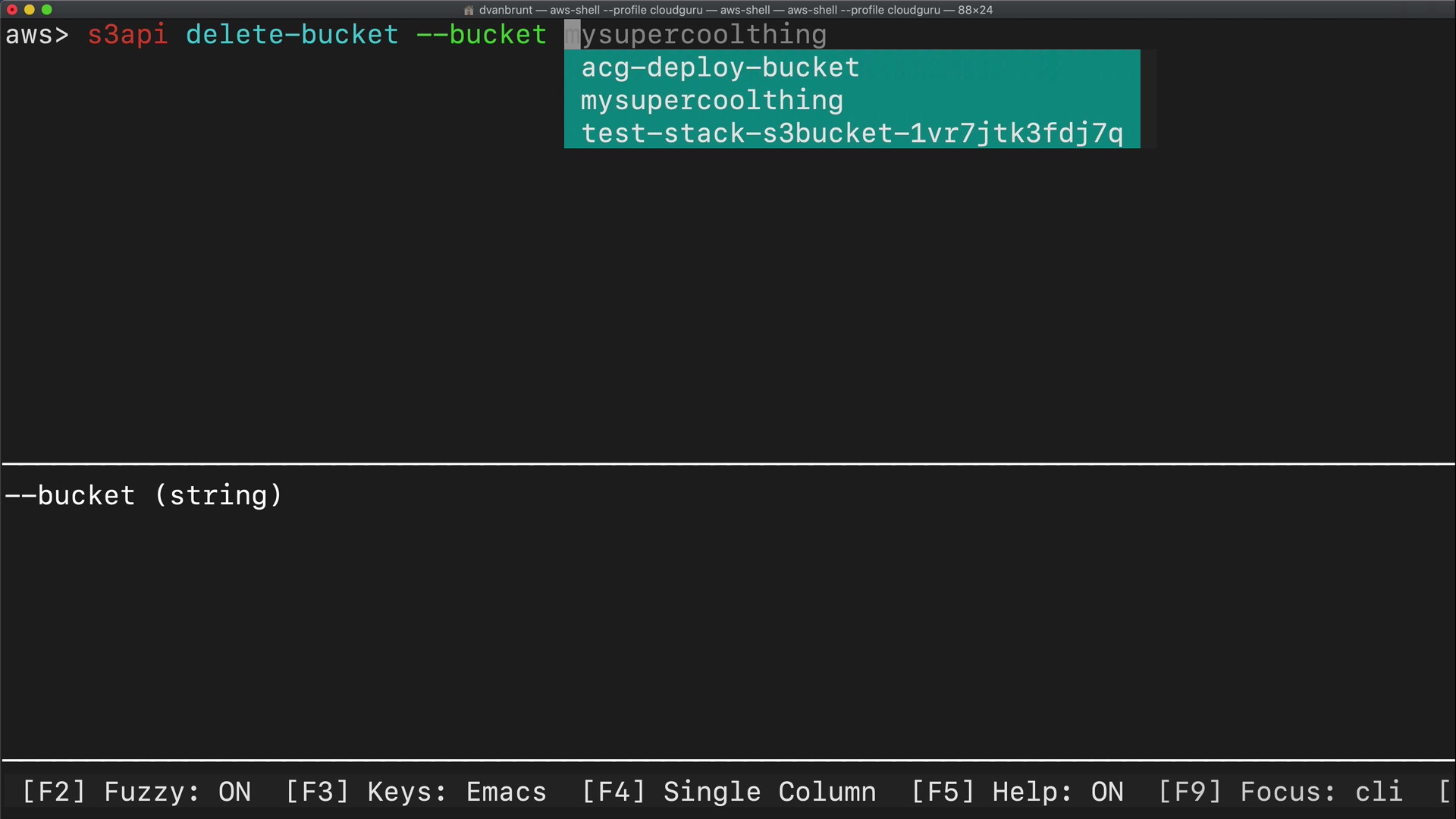The height and width of the screenshot is (819, 1456).
Task: Click the --bucket option in command line
Action: tap(482, 35)
